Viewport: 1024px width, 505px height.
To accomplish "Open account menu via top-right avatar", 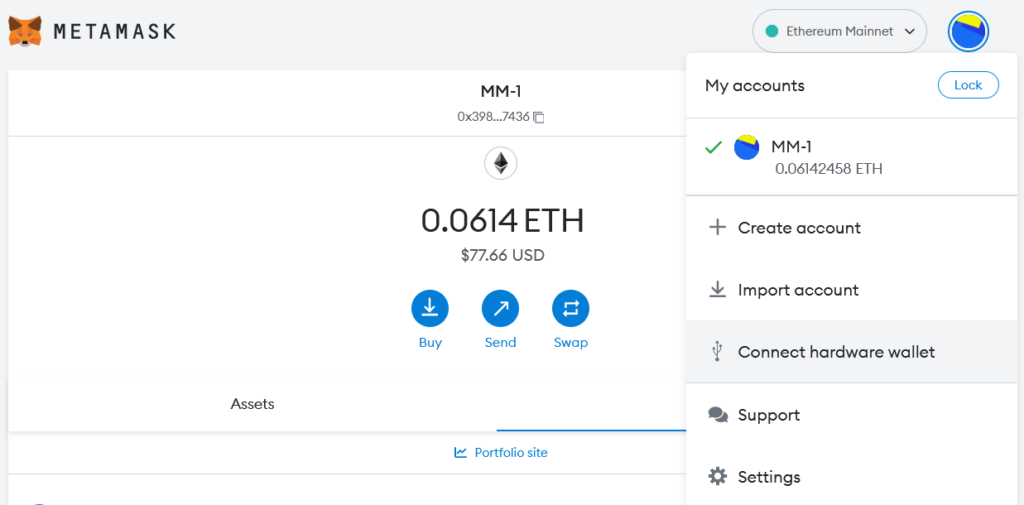I will pos(968,31).
